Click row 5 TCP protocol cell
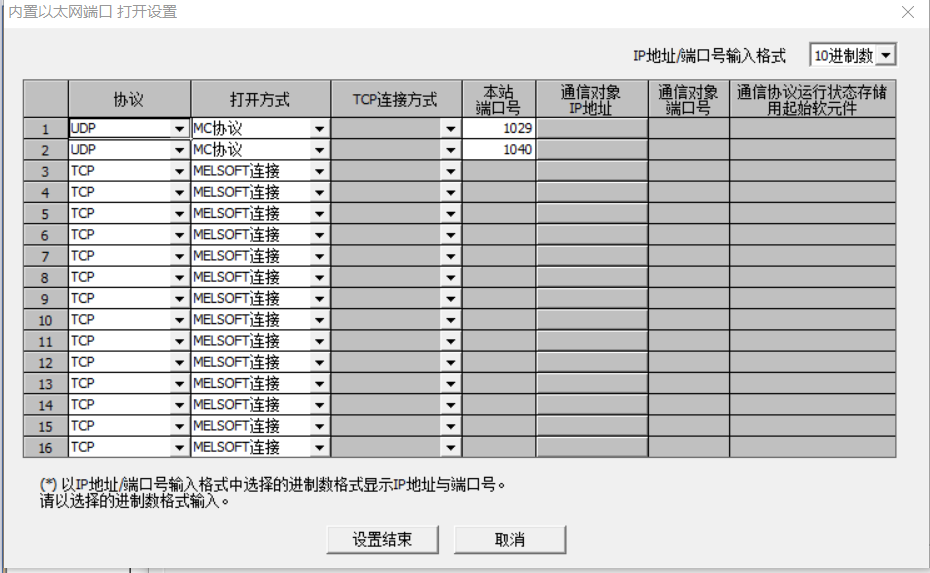930x573 pixels. tap(120, 213)
